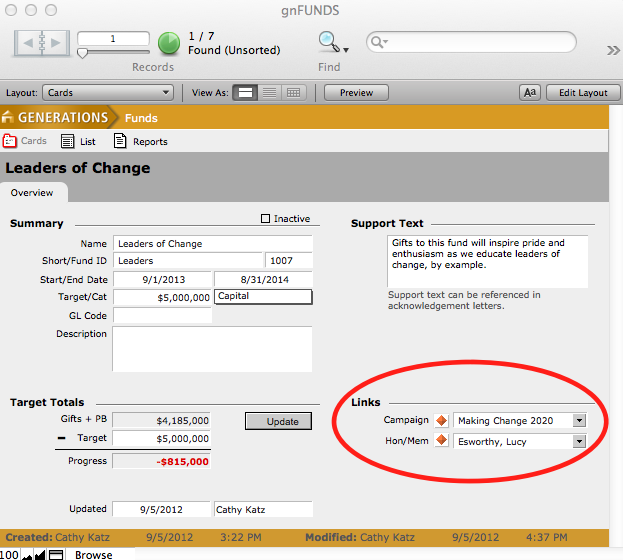Open the Reports icon
Screen dimensions: 623x560
click(120, 142)
